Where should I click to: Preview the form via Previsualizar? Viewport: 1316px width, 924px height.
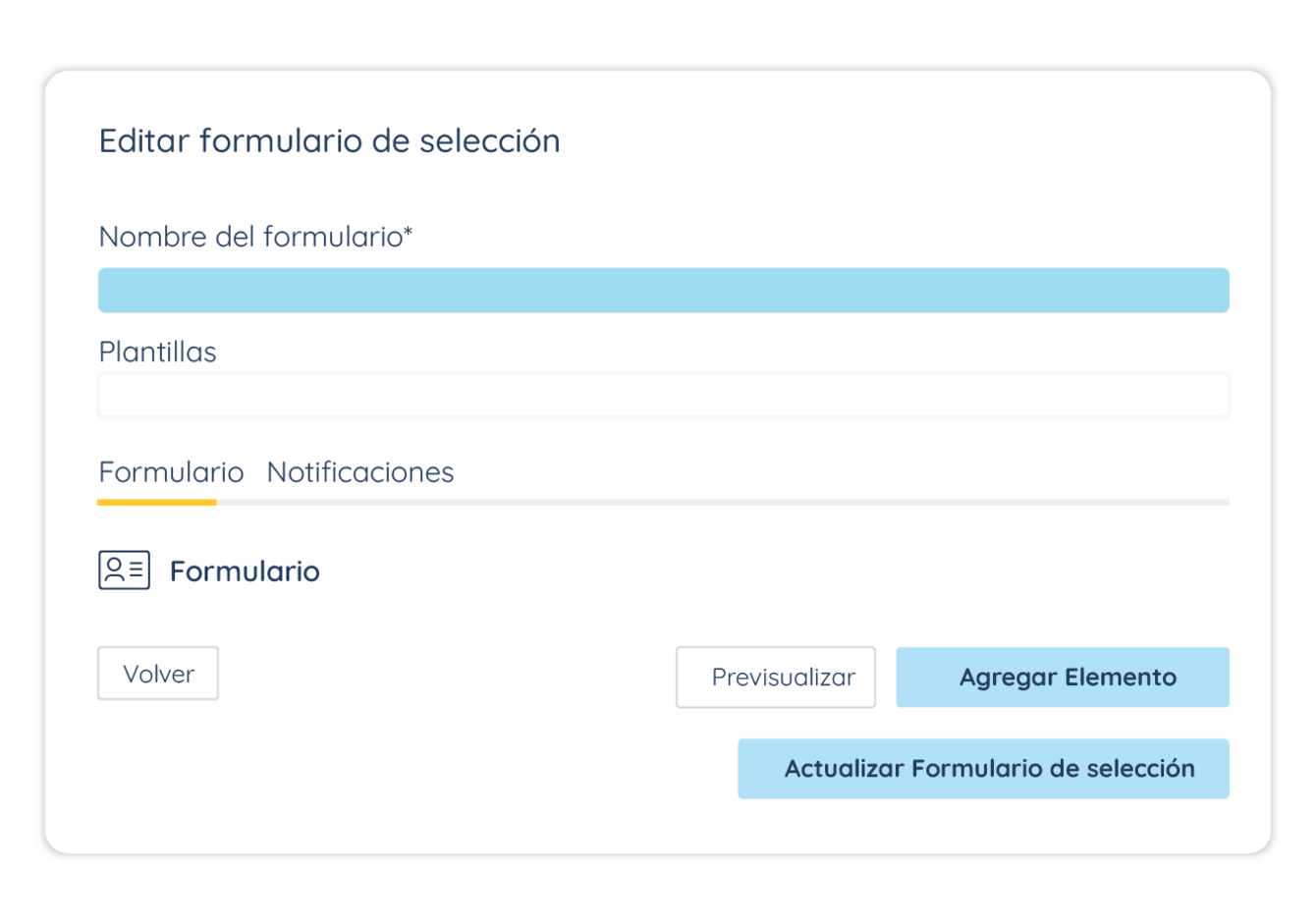776,678
